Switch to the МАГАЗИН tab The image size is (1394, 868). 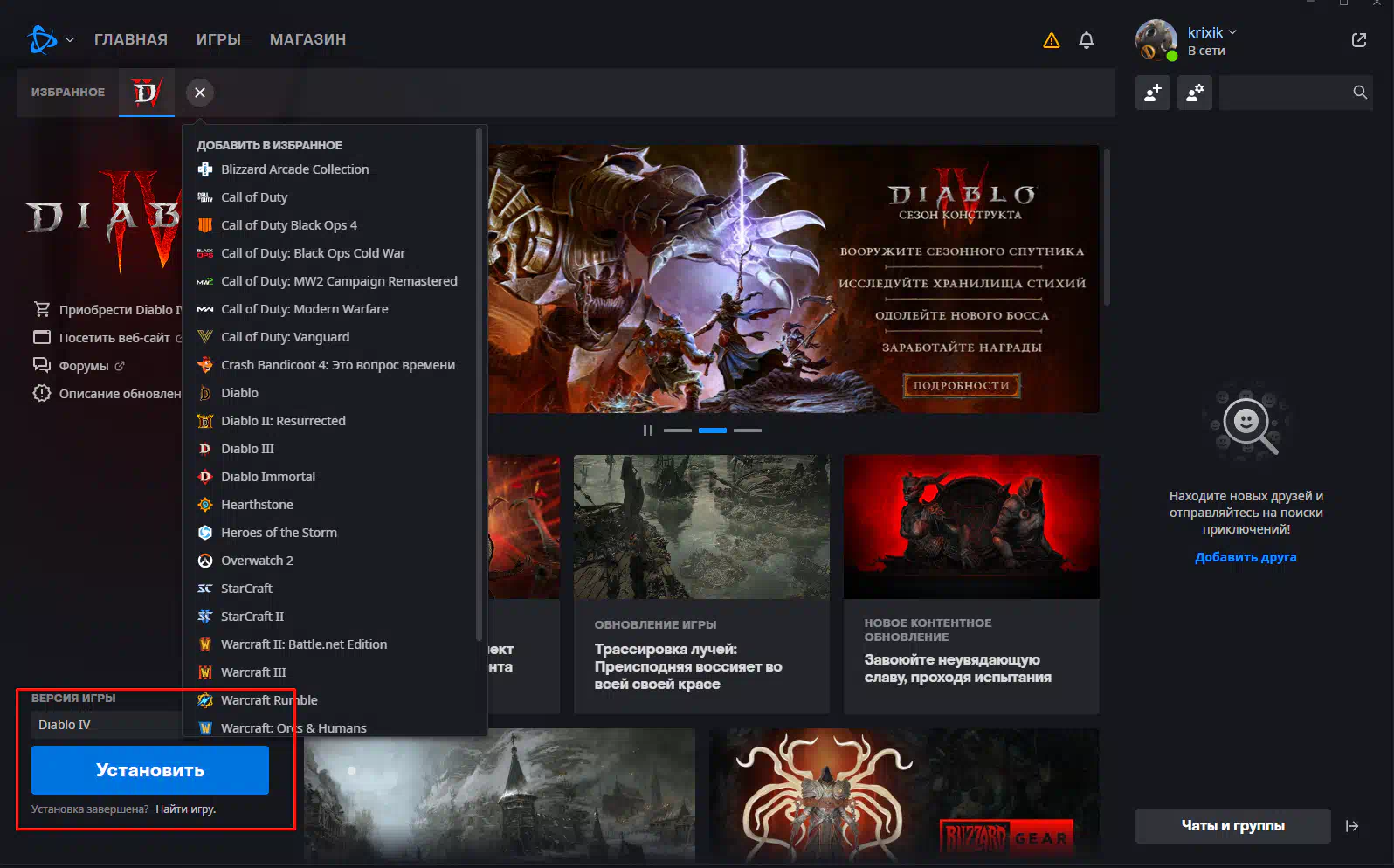coord(308,39)
